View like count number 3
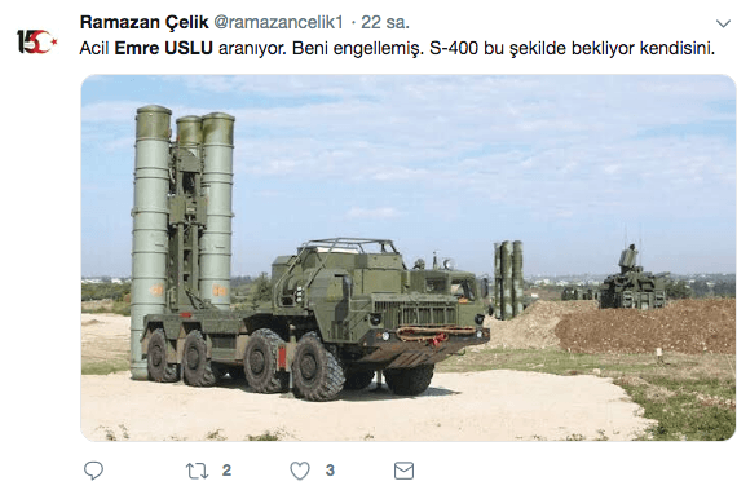The image size is (750, 490). click(x=330, y=471)
